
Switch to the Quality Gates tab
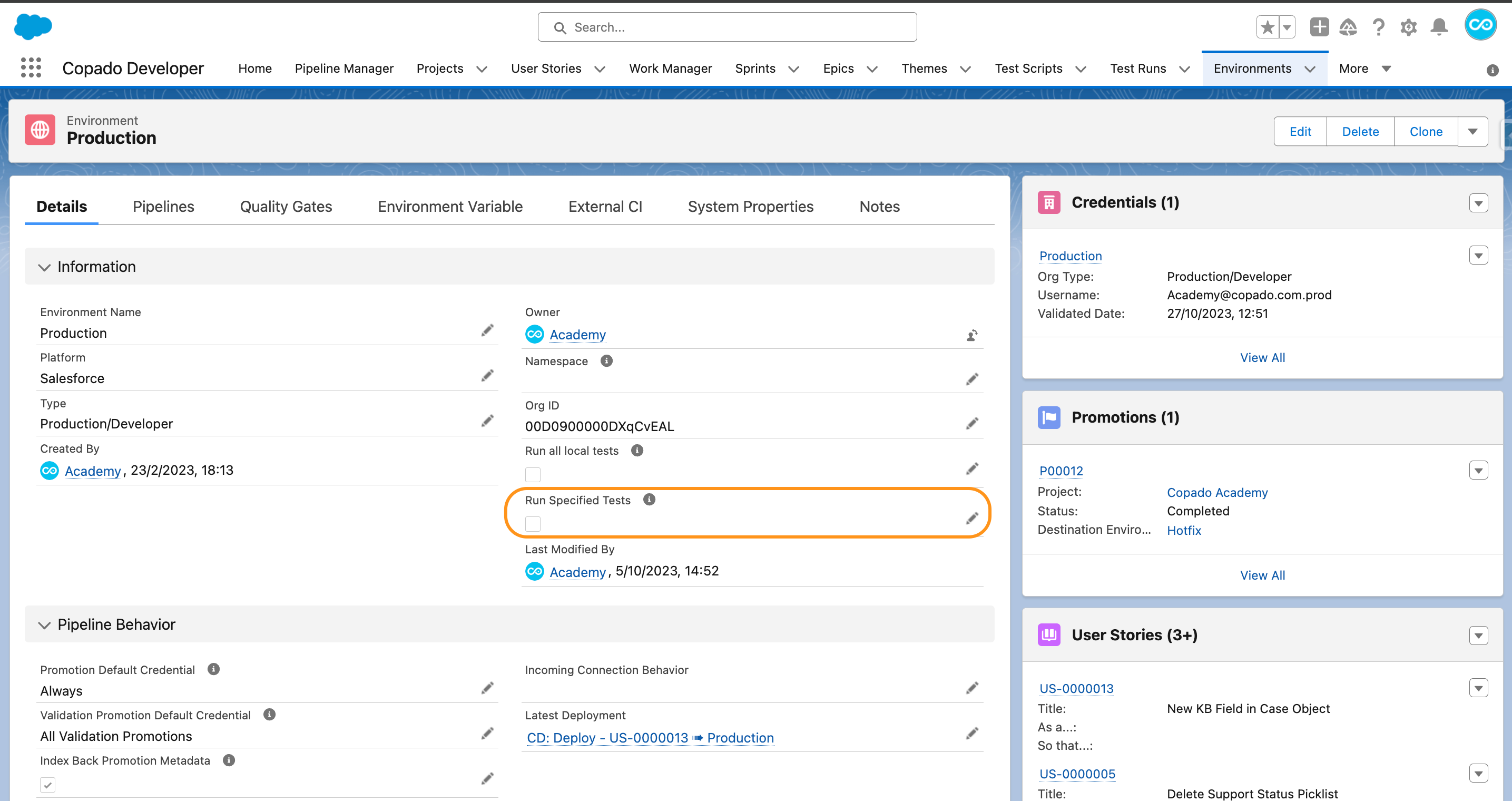tap(286, 207)
